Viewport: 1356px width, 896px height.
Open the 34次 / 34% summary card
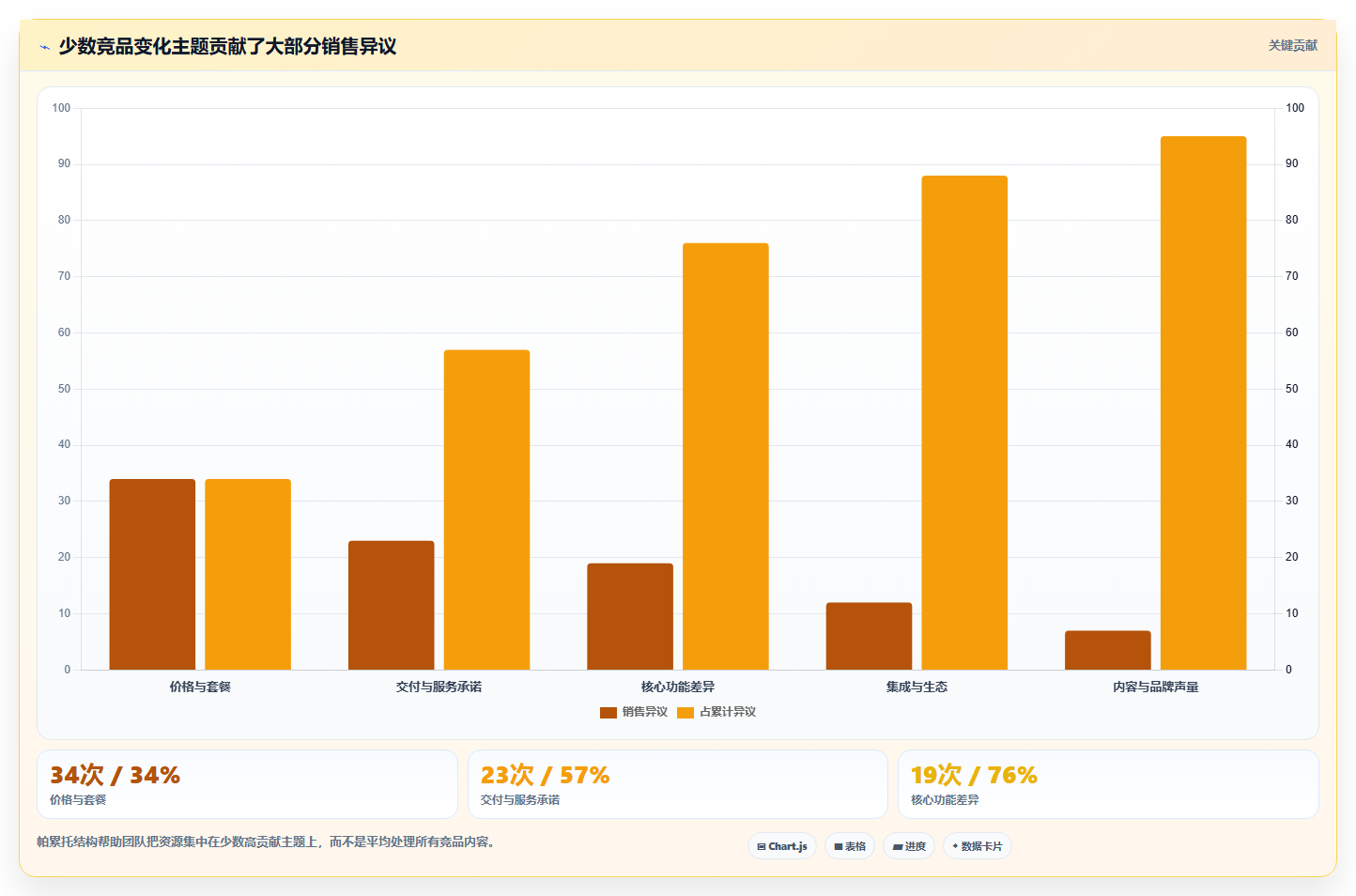pyautogui.click(x=247, y=784)
